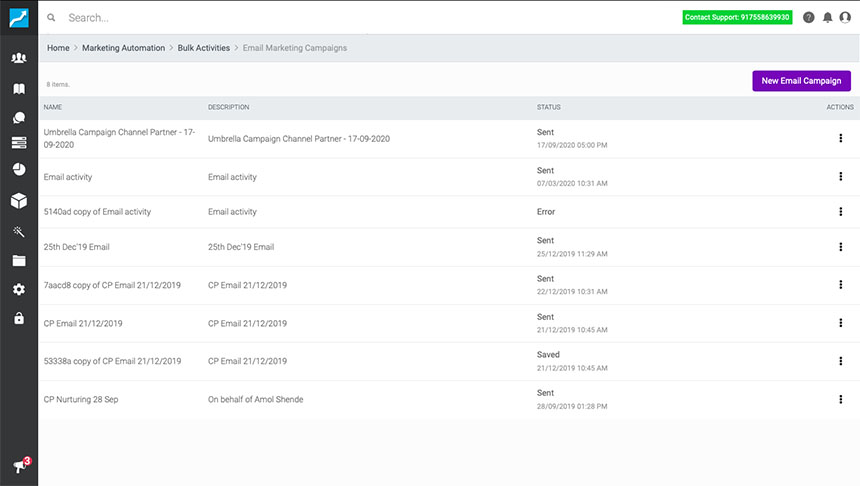The image size is (860, 486).
Task: Open actions menu for Umbrella Campaign row
Action: coord(840,138)
